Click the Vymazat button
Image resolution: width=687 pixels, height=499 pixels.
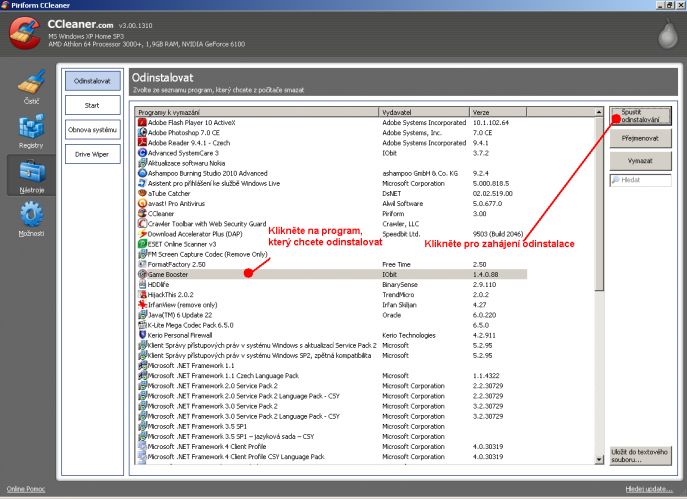[x=640, y=161]
